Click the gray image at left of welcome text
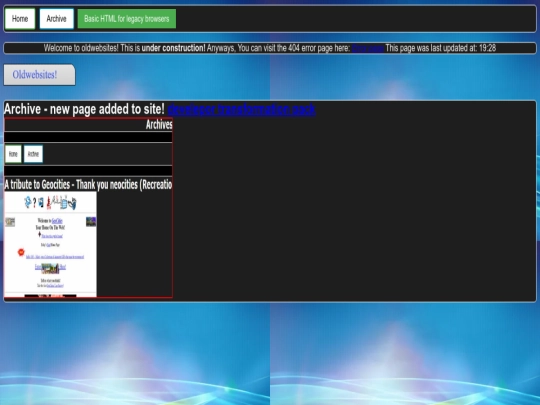This screenshot has height=405, width=540. click(10, 222)
